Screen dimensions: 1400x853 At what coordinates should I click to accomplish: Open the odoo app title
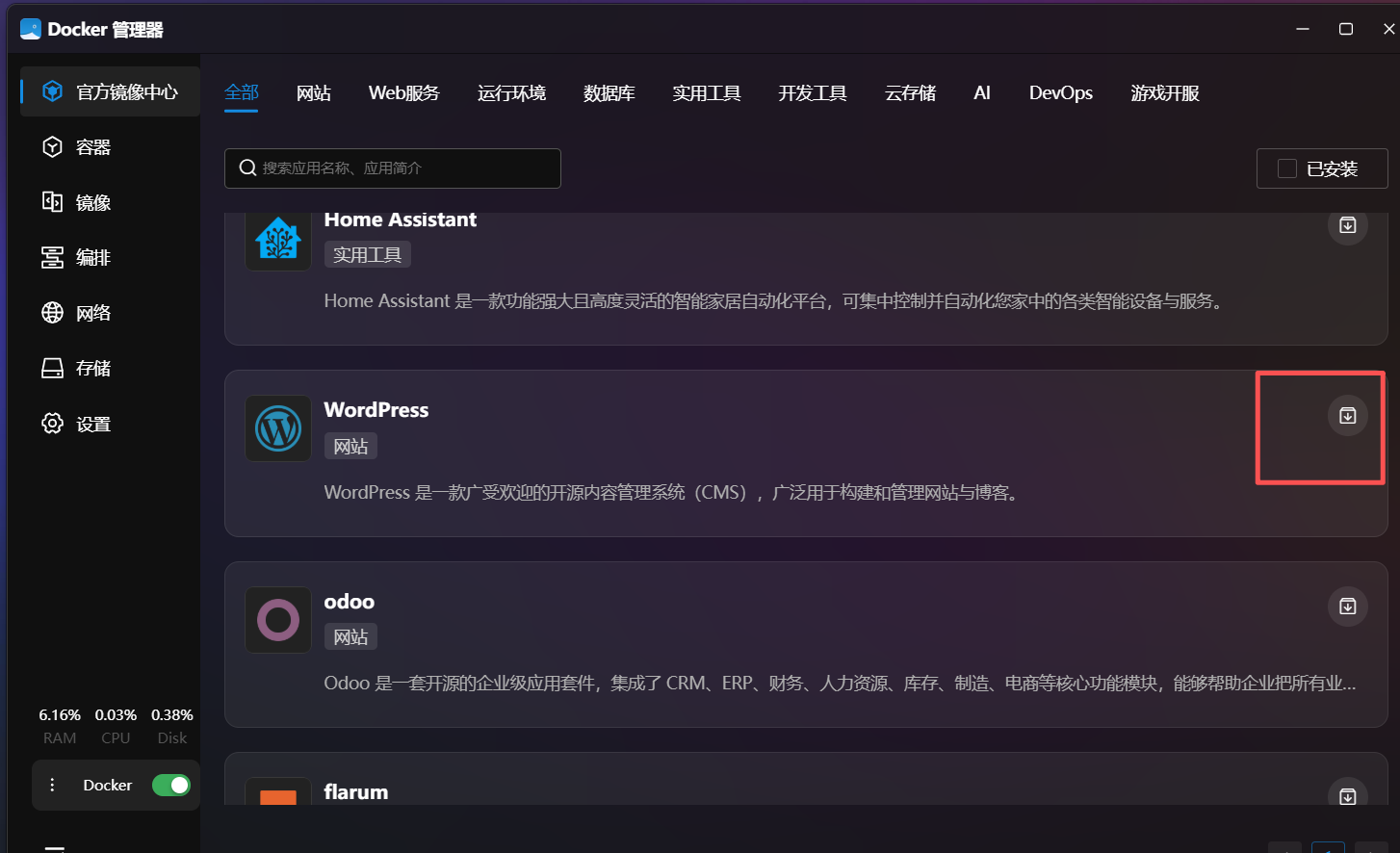(x=350, y=602)
